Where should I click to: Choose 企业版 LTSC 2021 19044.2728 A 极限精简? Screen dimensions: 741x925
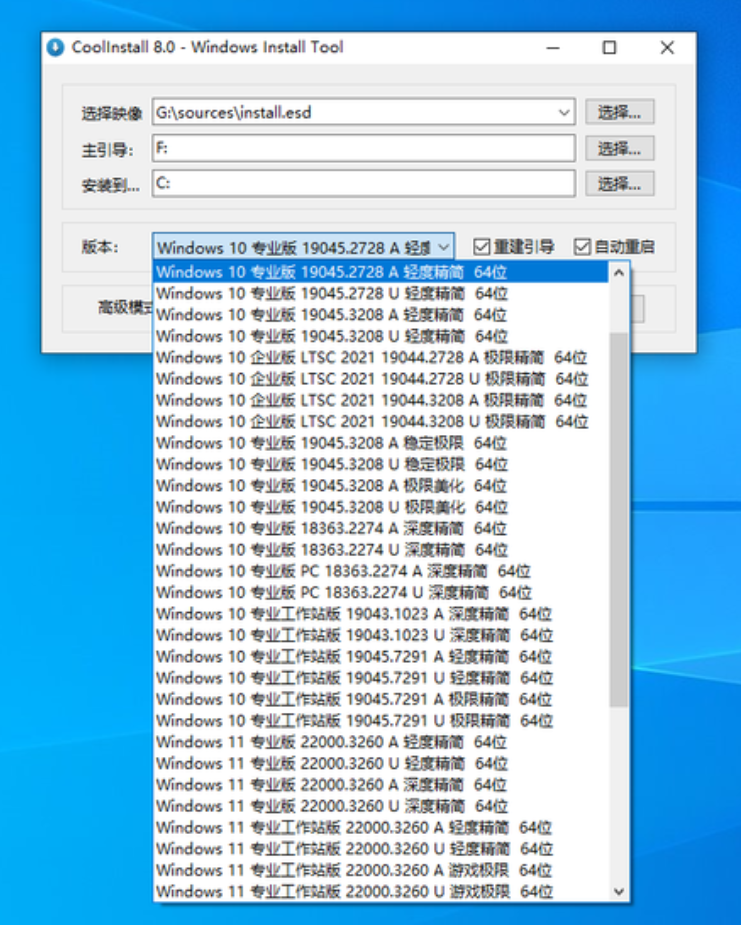coord(381,357)
